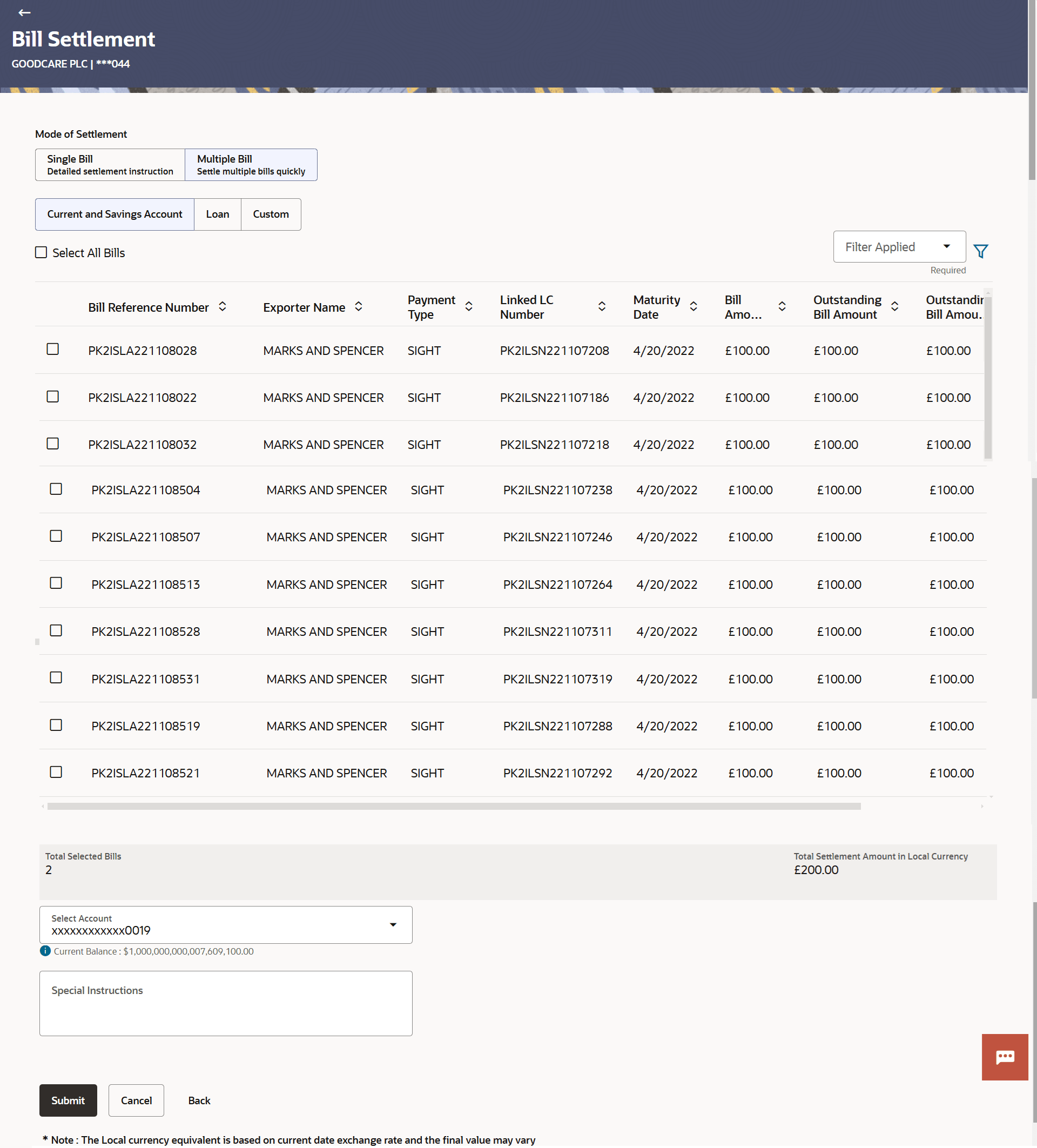Sort by Maturity Date column
The width and height of the screenshot is (1037, 1148).
693,307
